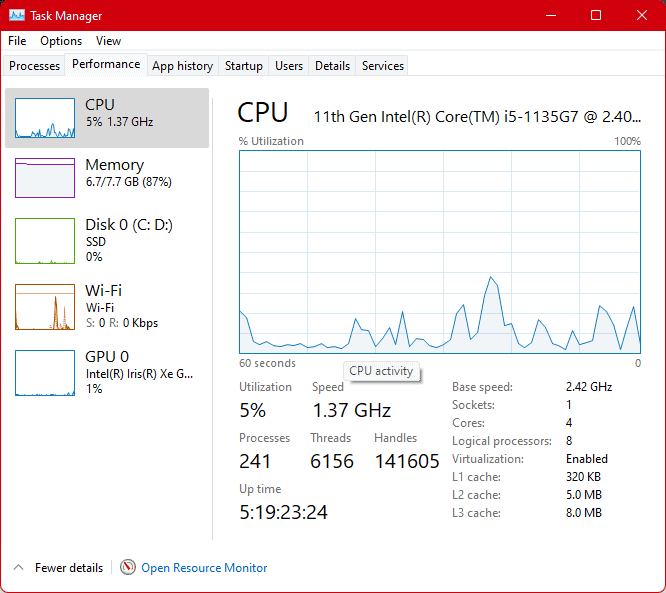Screen dimensions: 666x593
Task: Select the GPU 0 mini graph thumbnail
Action: (x=45, y=373)
